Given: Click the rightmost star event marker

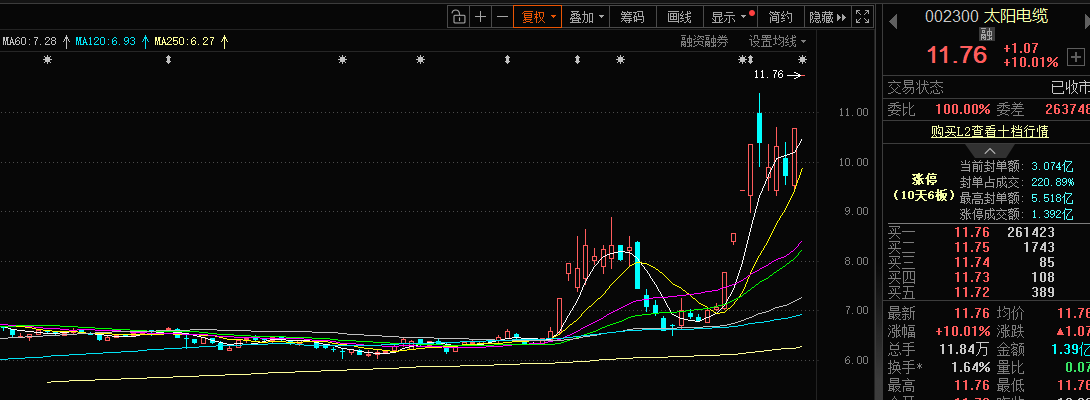Looking at the screenshot, I should 802,61.
